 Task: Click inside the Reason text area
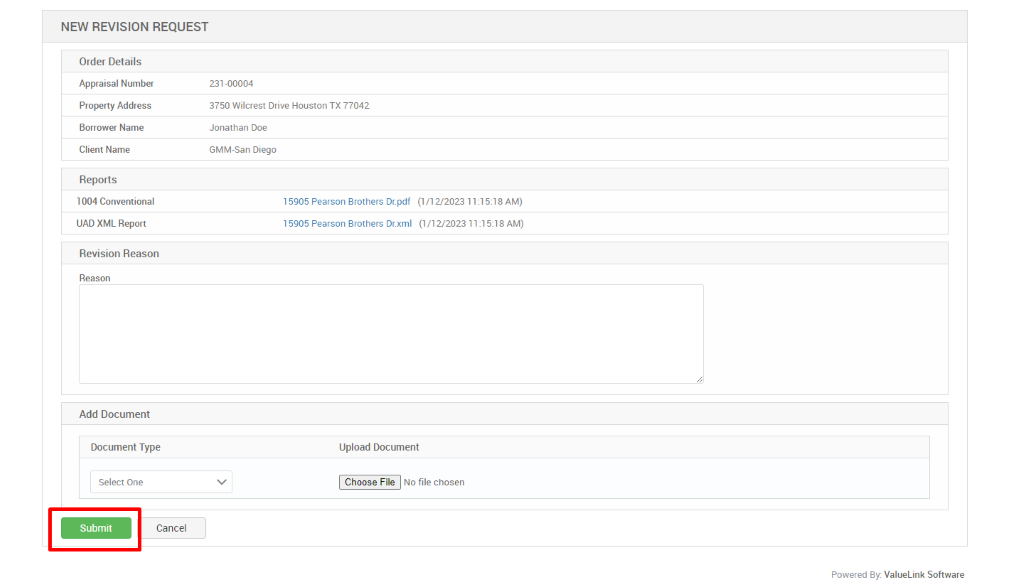click(390, 330)
